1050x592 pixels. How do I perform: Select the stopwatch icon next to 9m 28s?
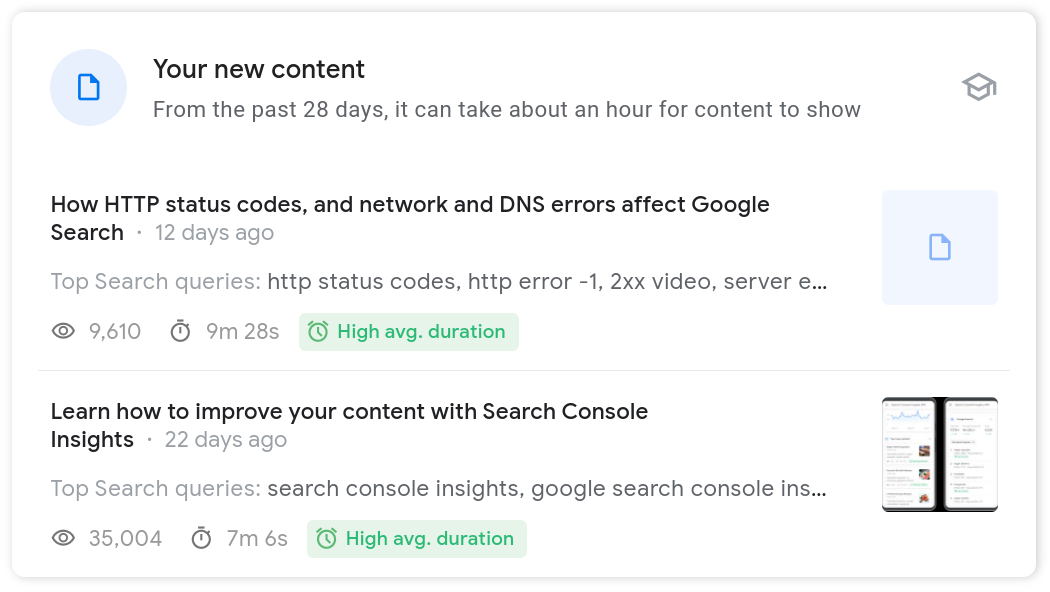tap(181, 331)
